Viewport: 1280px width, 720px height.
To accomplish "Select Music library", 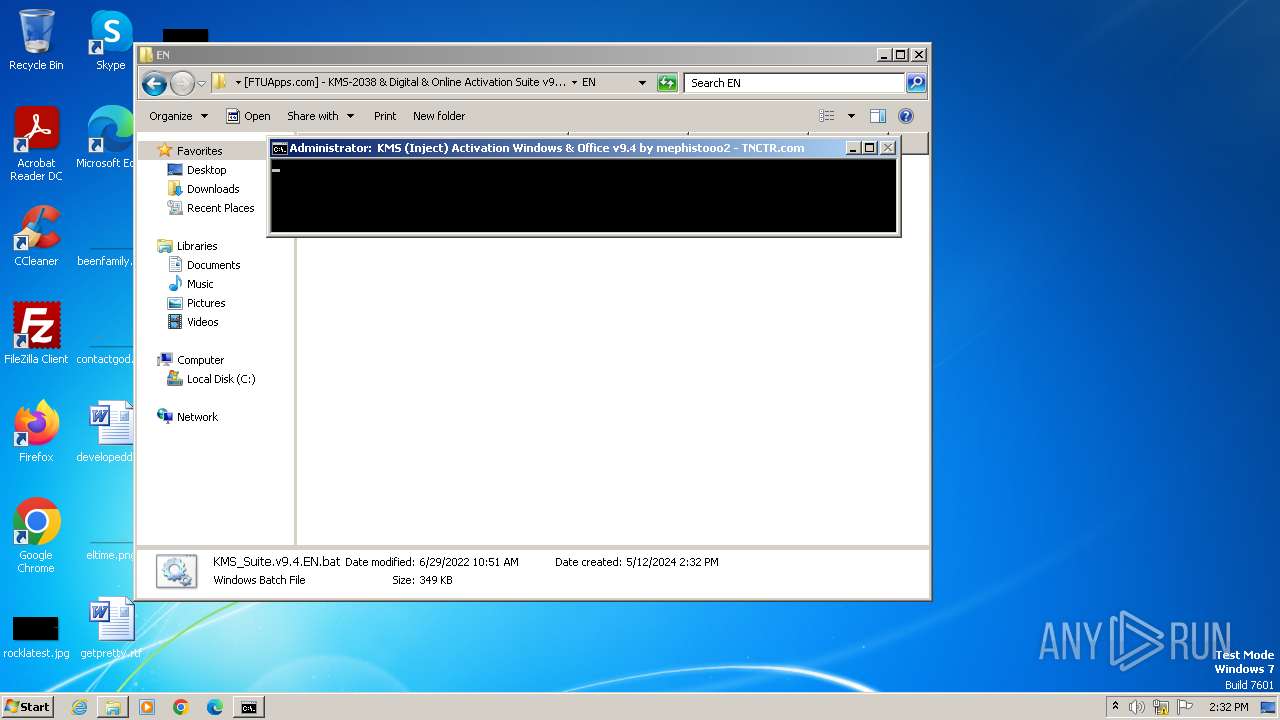I will (200, 284).
